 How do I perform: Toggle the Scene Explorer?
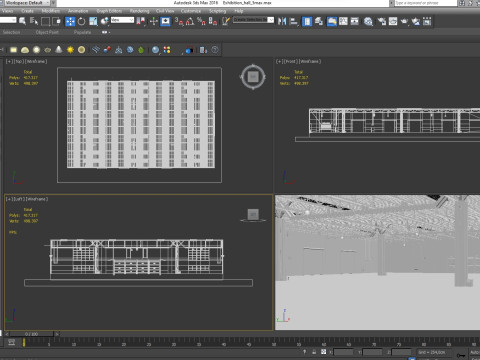click(307, 21)
